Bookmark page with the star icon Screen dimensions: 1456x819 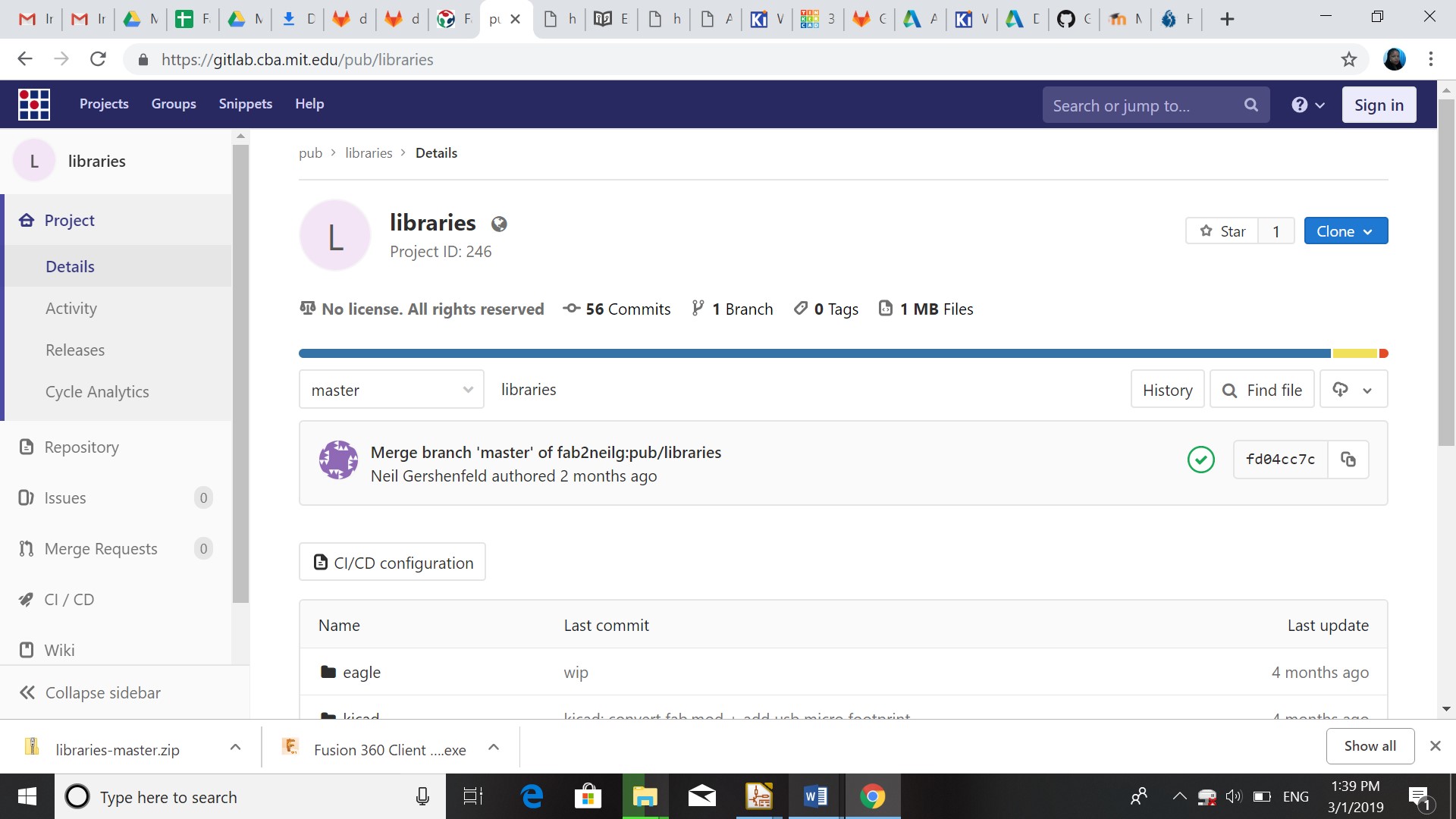(x=1348, y=59)
